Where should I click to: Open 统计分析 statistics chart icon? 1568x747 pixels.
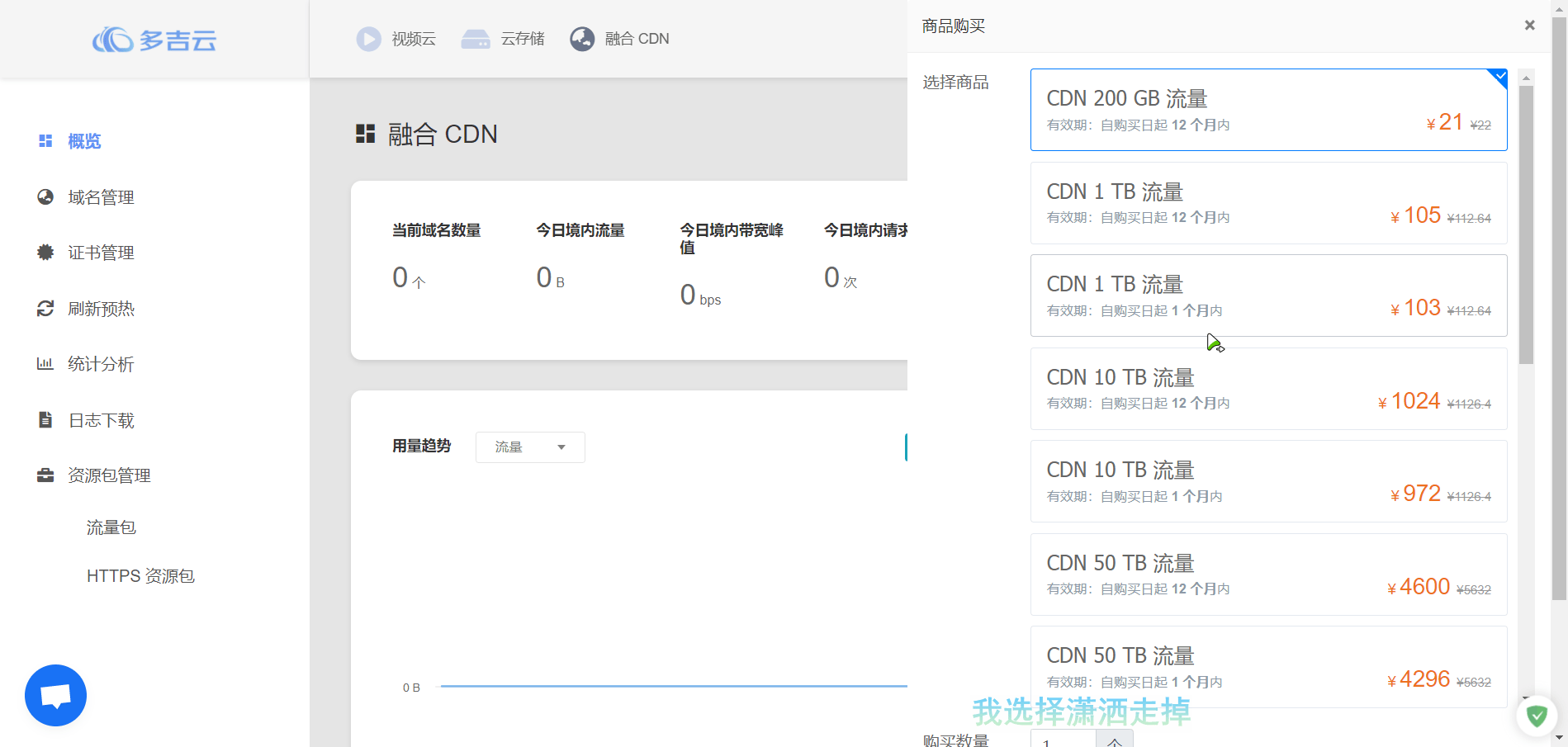[45, 363]
